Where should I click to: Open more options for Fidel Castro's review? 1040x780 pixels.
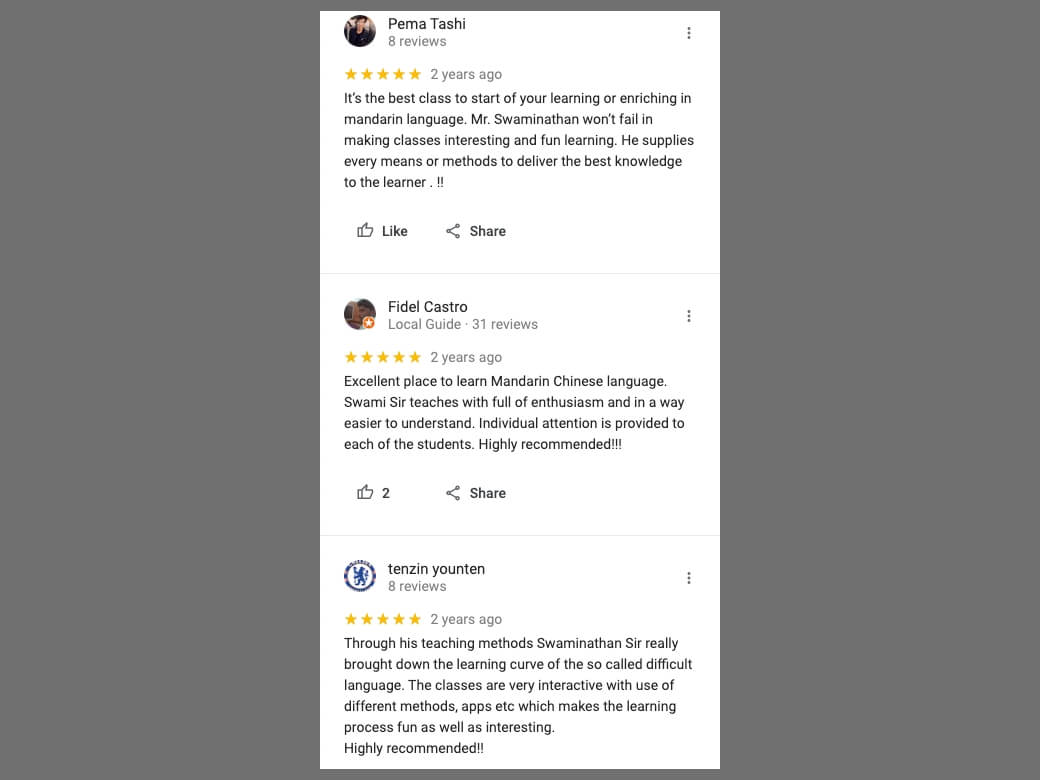(x=689, y=316)
